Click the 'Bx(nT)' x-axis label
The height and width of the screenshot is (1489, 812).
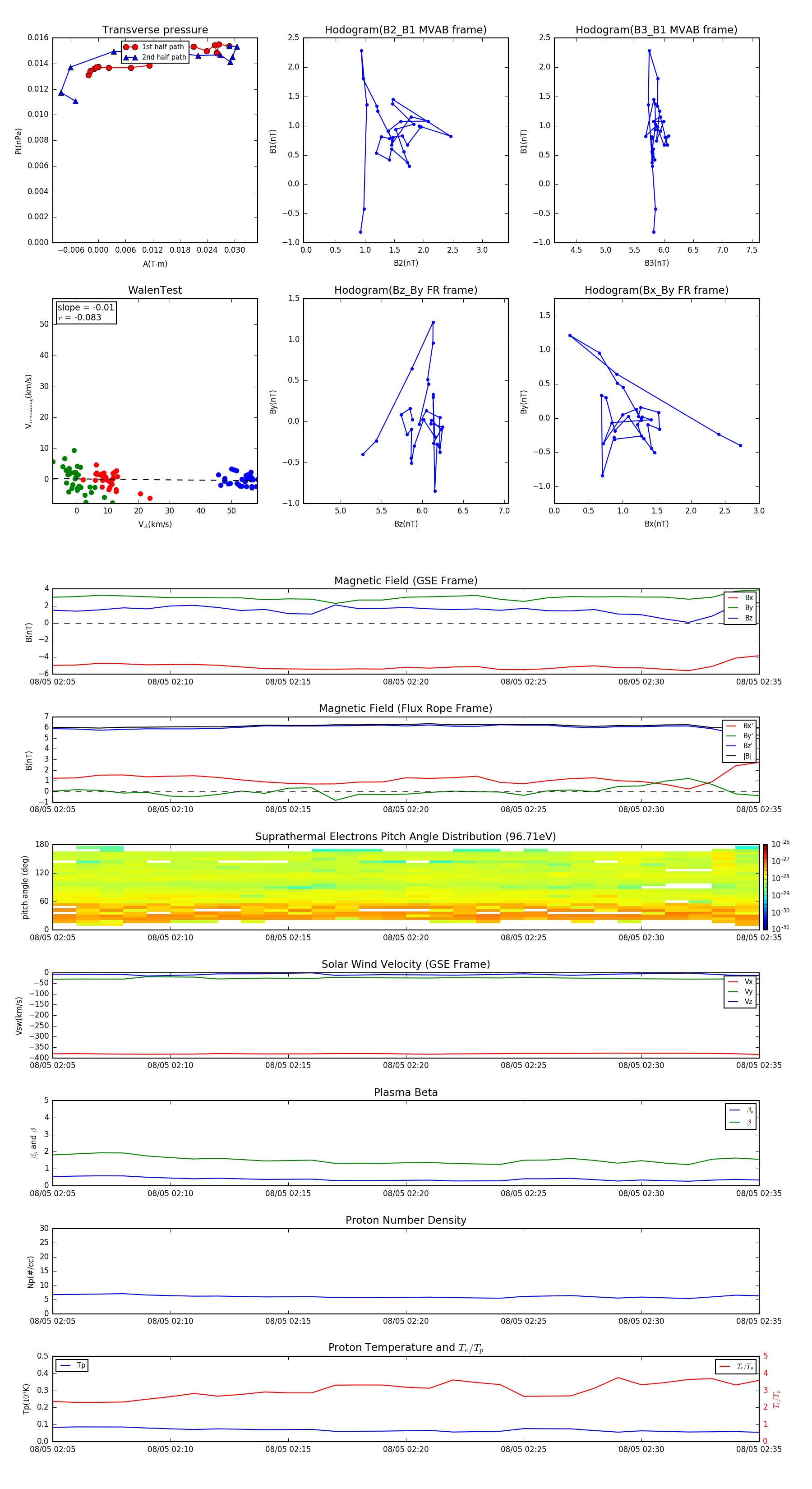[656, 524]
